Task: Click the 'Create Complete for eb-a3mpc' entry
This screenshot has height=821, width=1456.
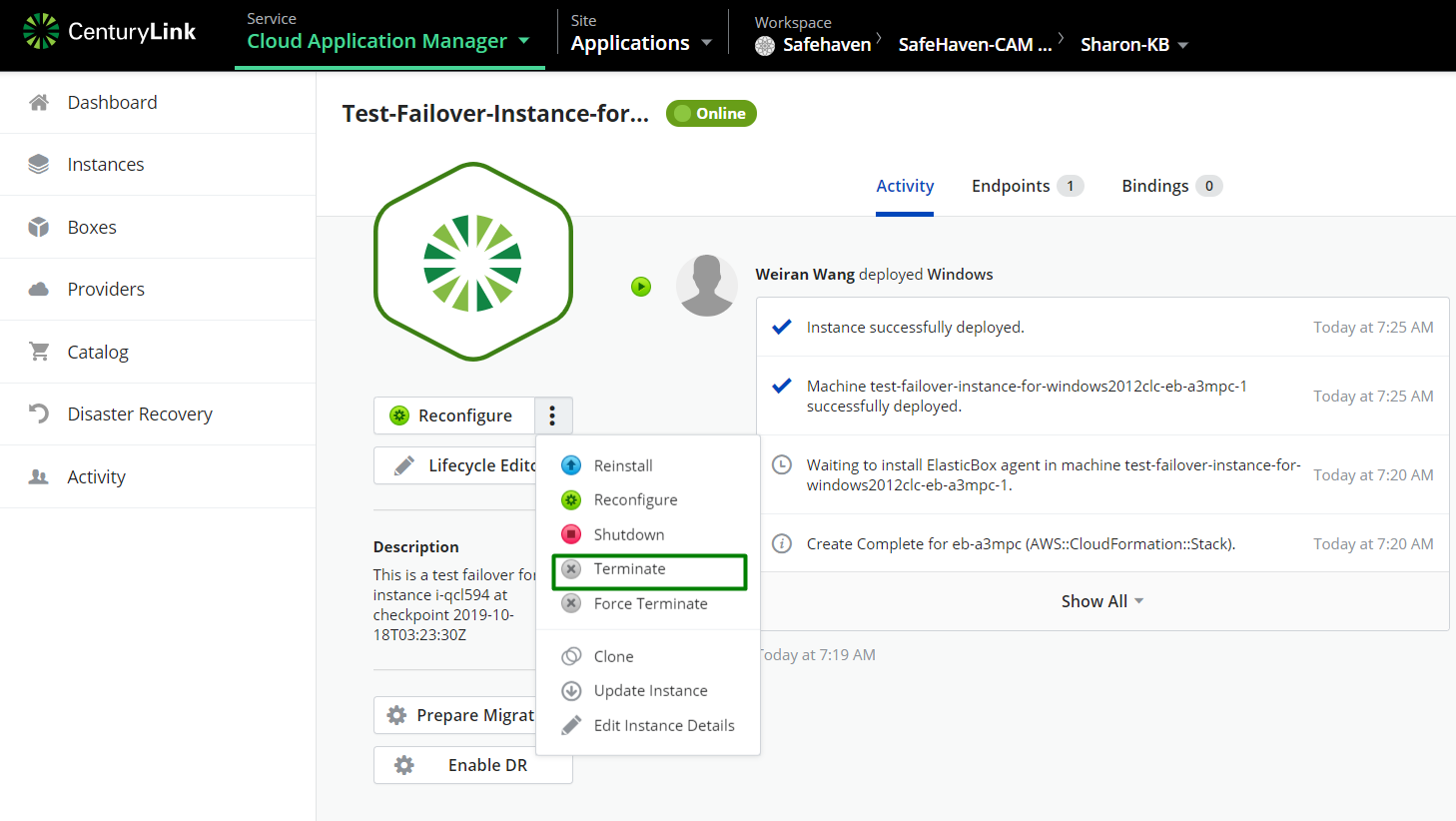Action: (x=1102, y=543)
